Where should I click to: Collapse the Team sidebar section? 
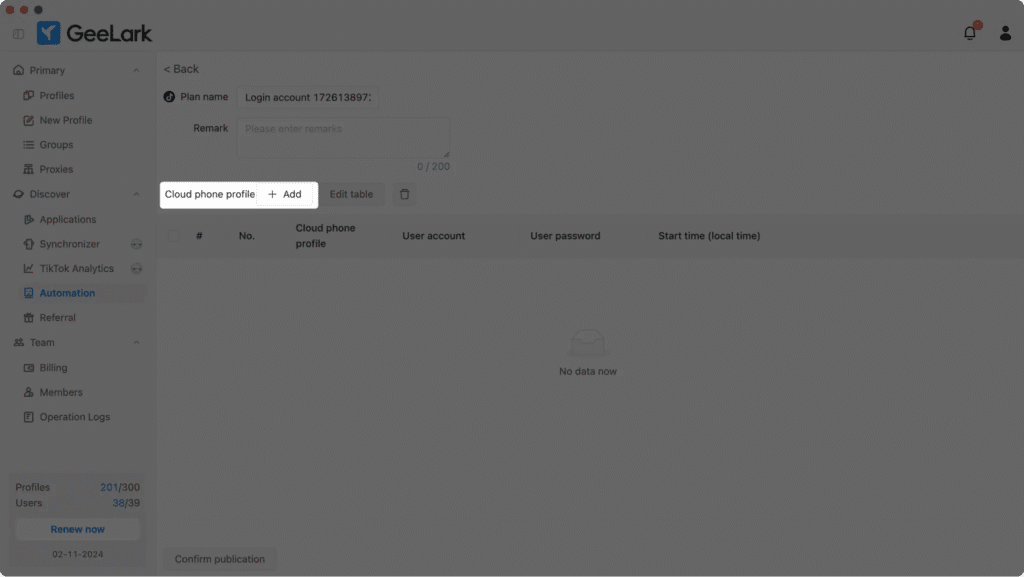coord(136,342)
